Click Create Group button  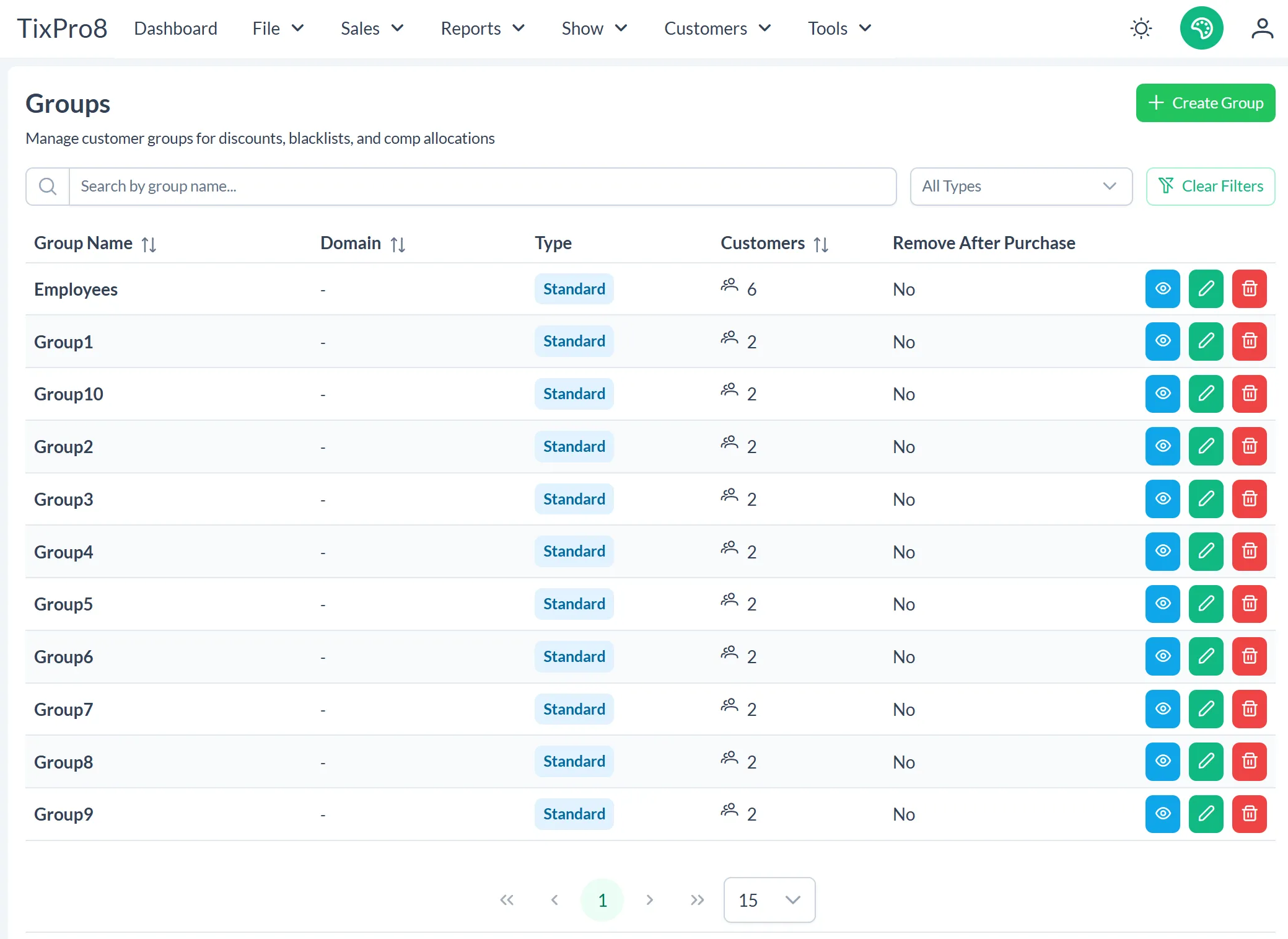(1205, 103)
